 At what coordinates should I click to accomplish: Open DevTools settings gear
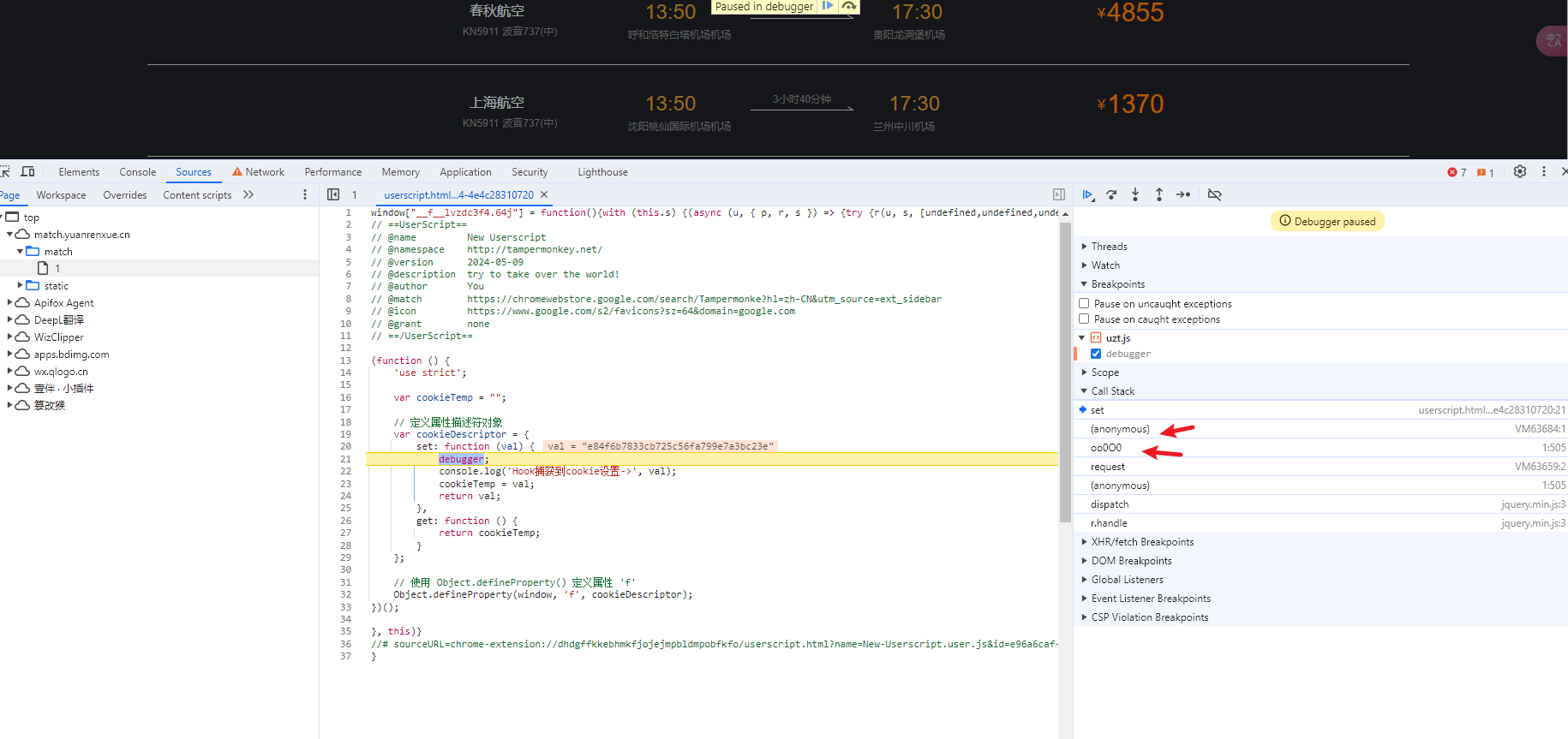point(1520,171)
